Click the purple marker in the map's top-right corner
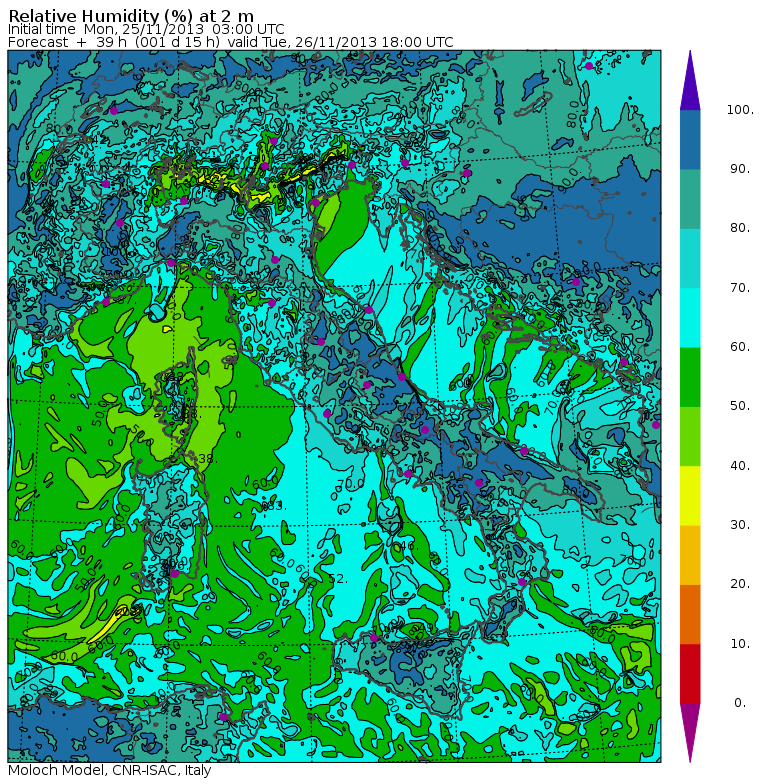This screenshot has height=784, width=760. pos(589,66)
